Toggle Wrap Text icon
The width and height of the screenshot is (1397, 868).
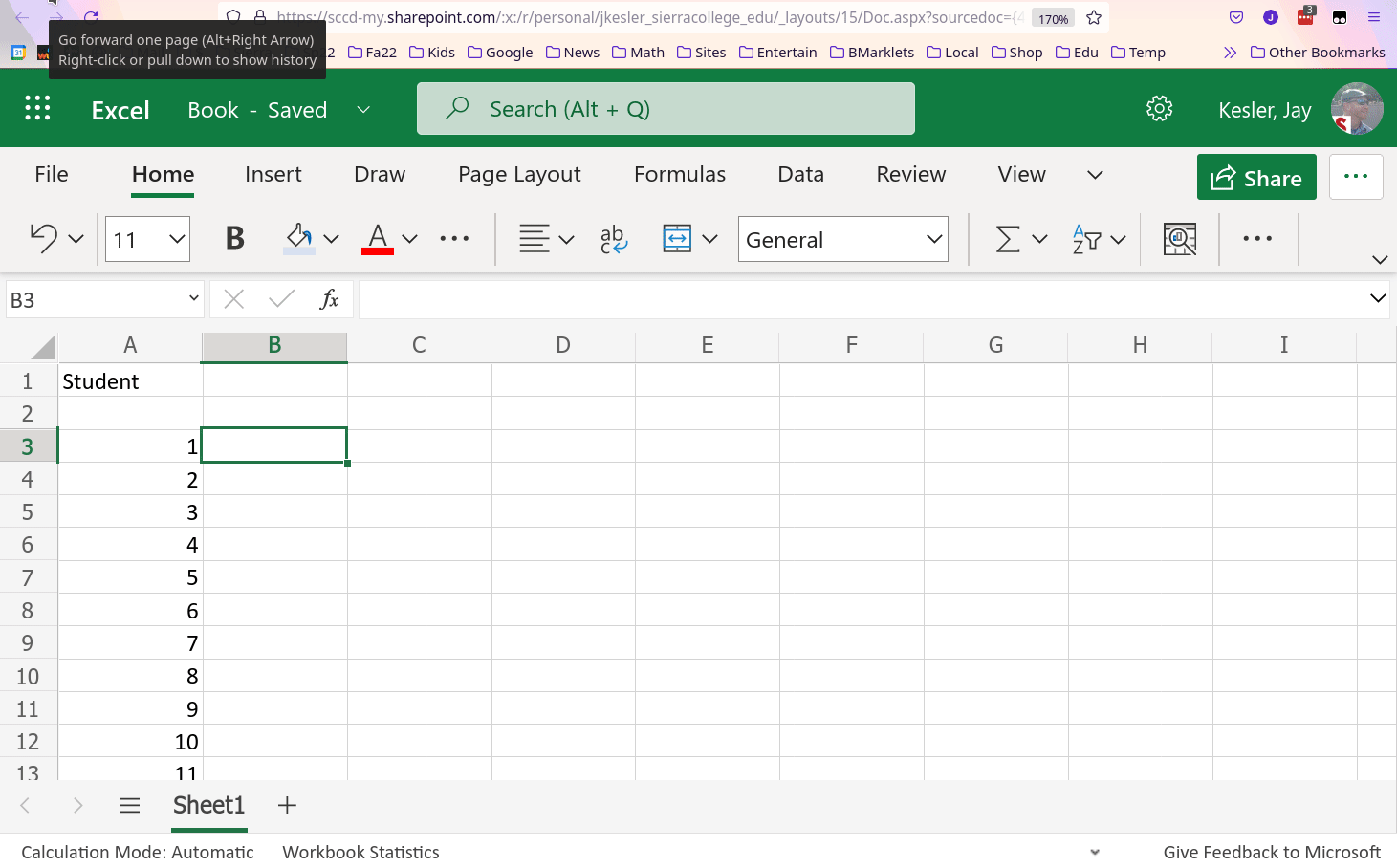pos(613,239)
